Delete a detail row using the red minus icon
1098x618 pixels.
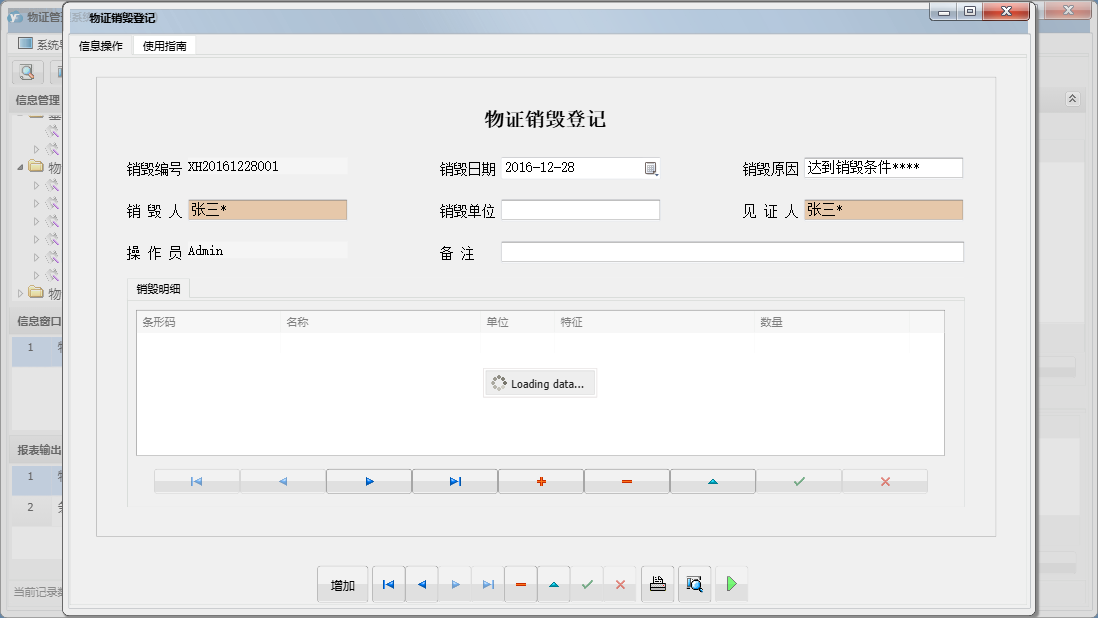(x=626, y=481)
